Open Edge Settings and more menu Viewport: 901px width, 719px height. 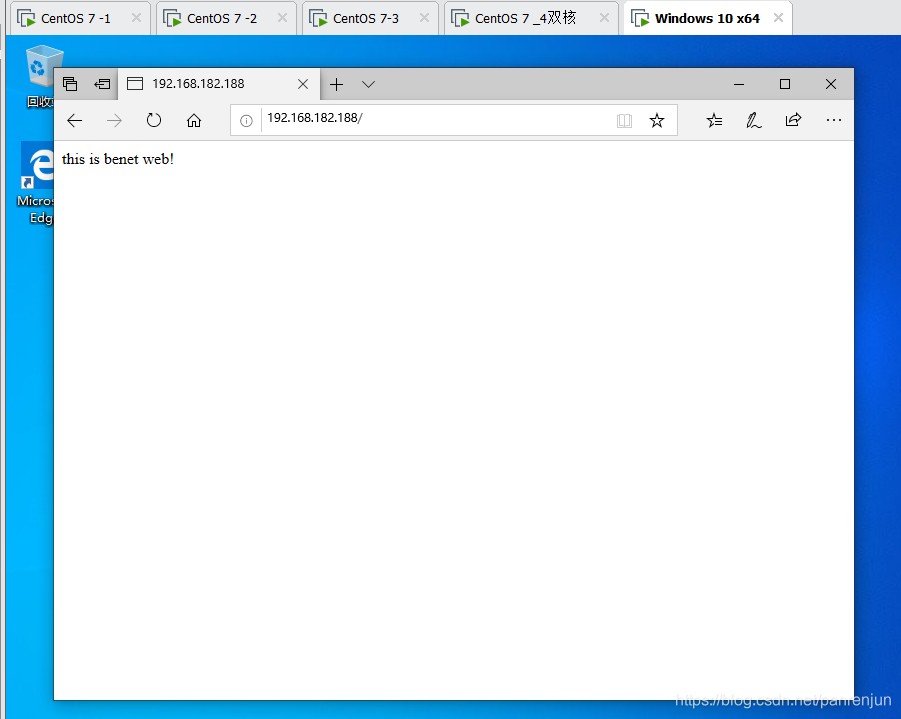click(834, 120)
